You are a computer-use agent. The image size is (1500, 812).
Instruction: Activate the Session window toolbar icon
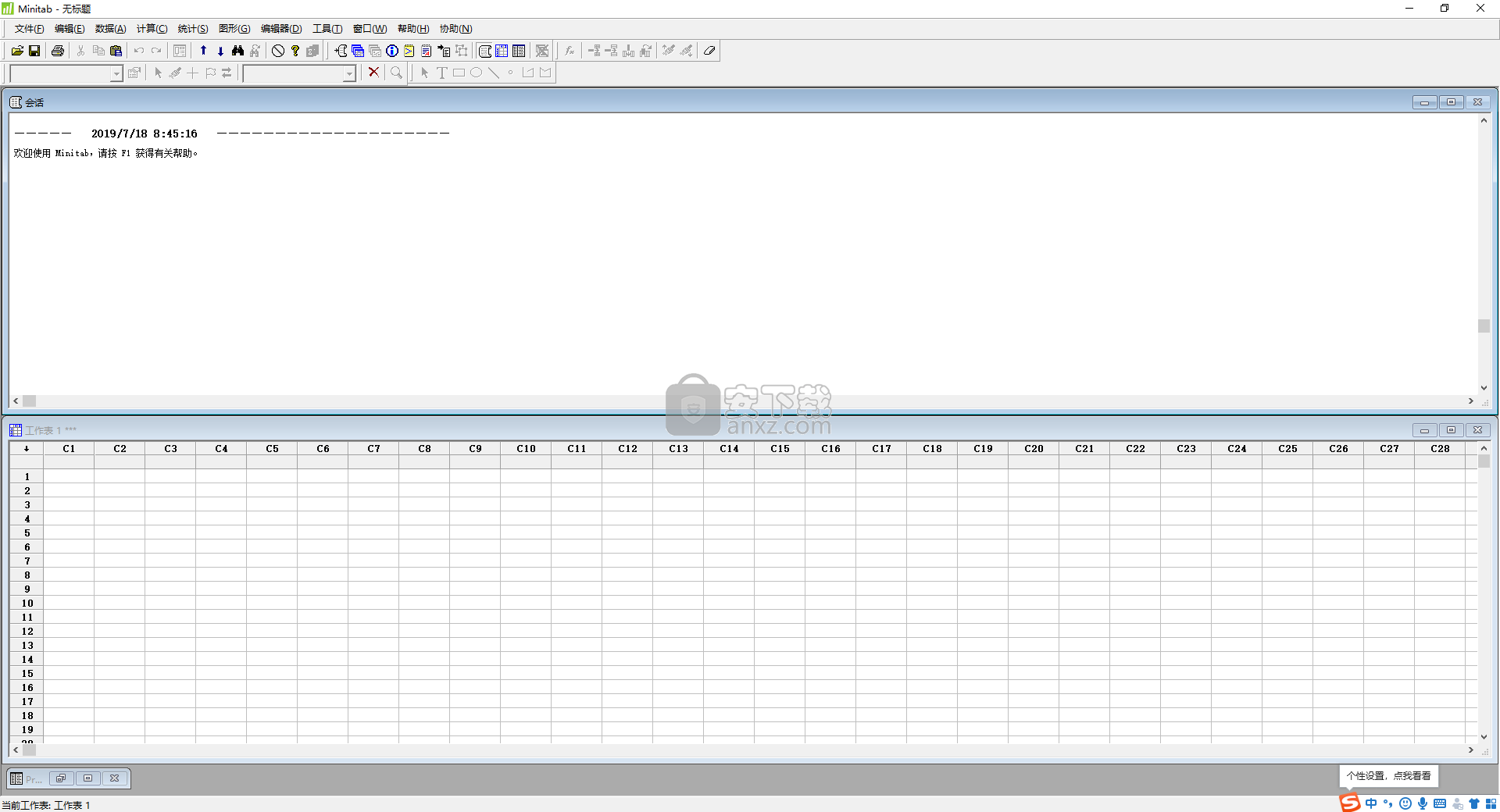484,51
